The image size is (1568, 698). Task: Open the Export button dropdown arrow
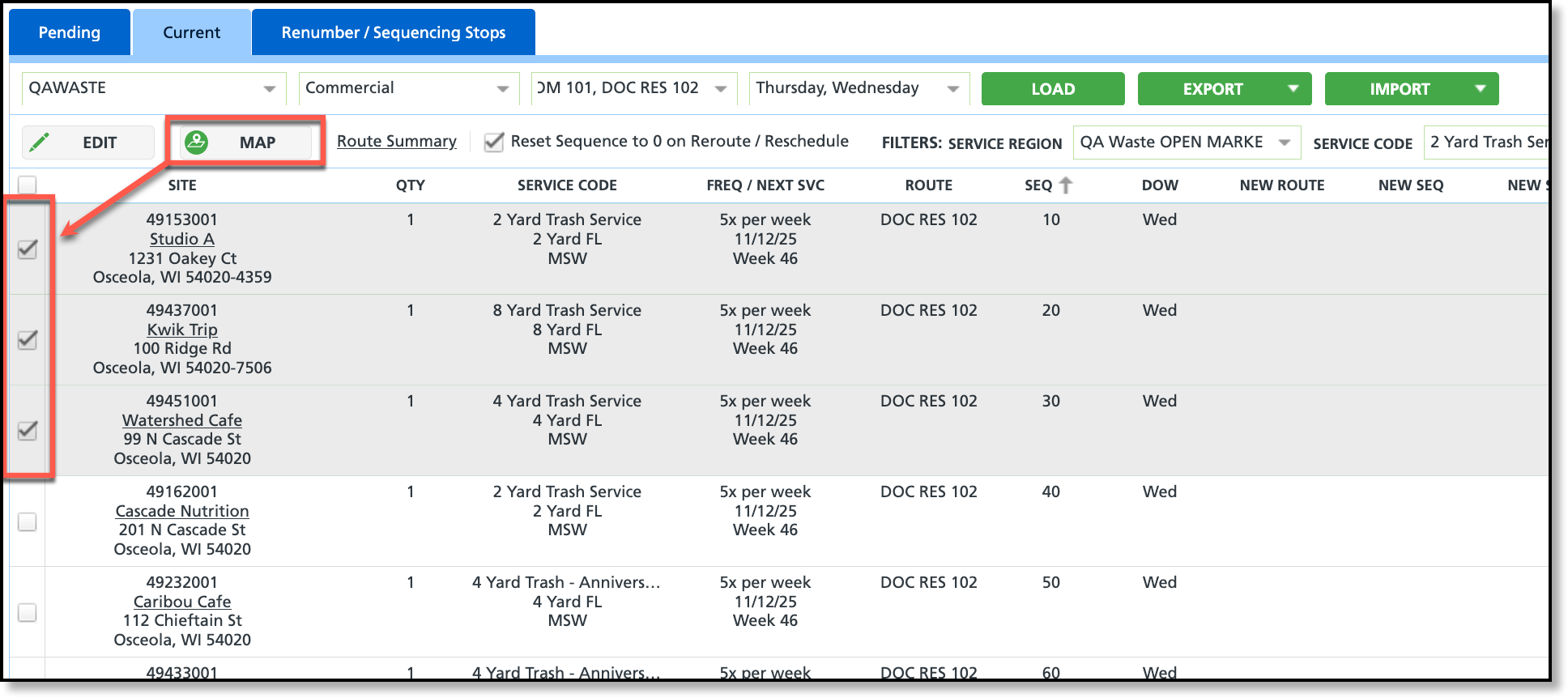click(x=1293, y=88)
